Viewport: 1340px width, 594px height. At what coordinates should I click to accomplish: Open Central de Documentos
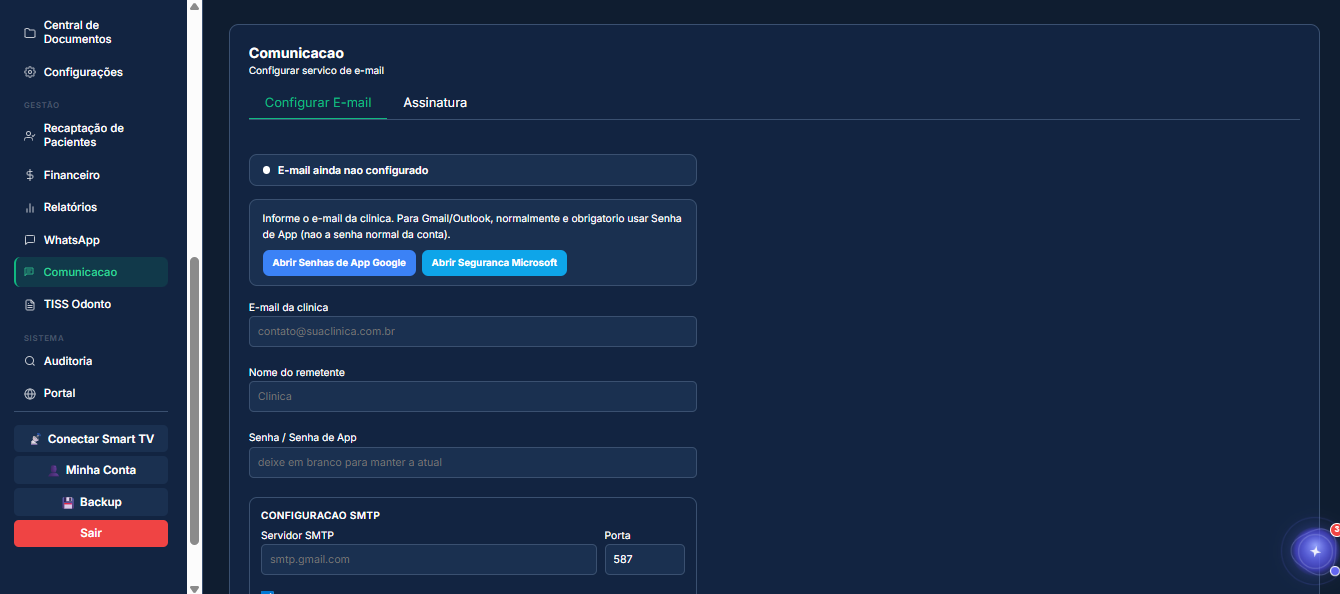click(91, 33)
